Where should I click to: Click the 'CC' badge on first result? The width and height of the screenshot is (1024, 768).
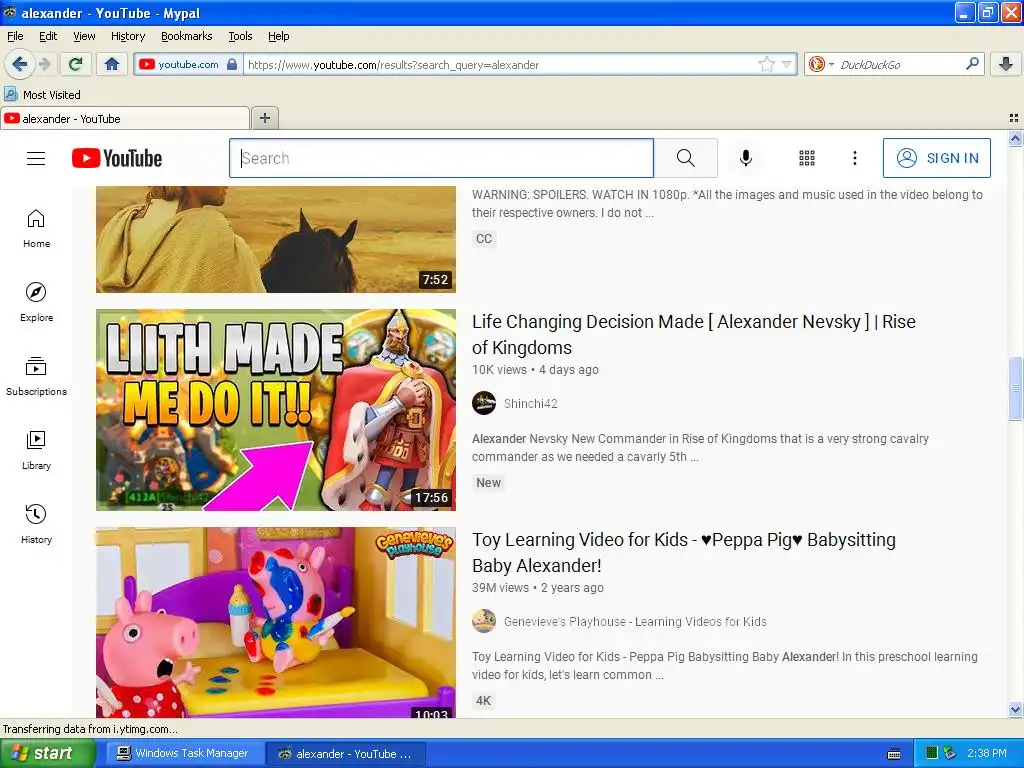[484, 238]
